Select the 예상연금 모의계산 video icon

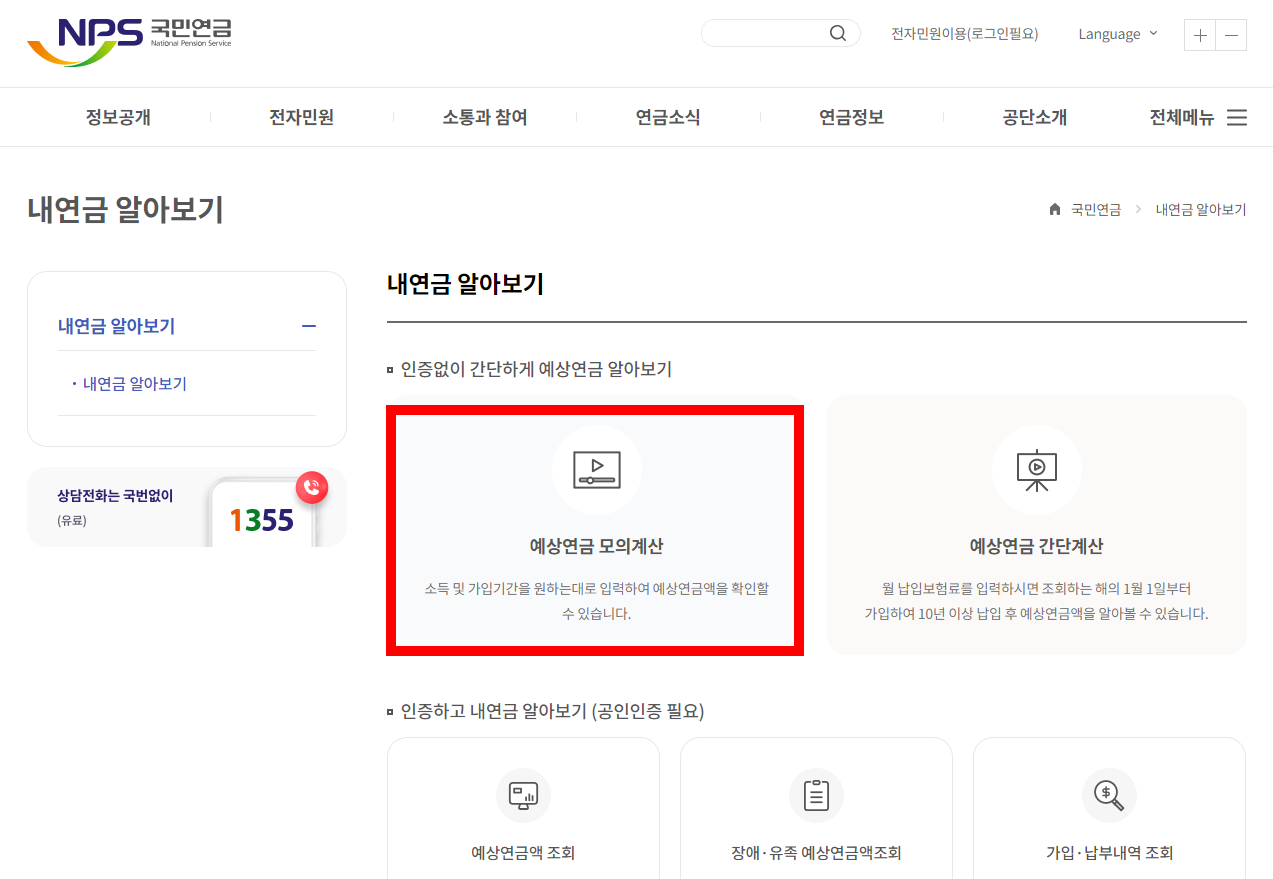595,470
